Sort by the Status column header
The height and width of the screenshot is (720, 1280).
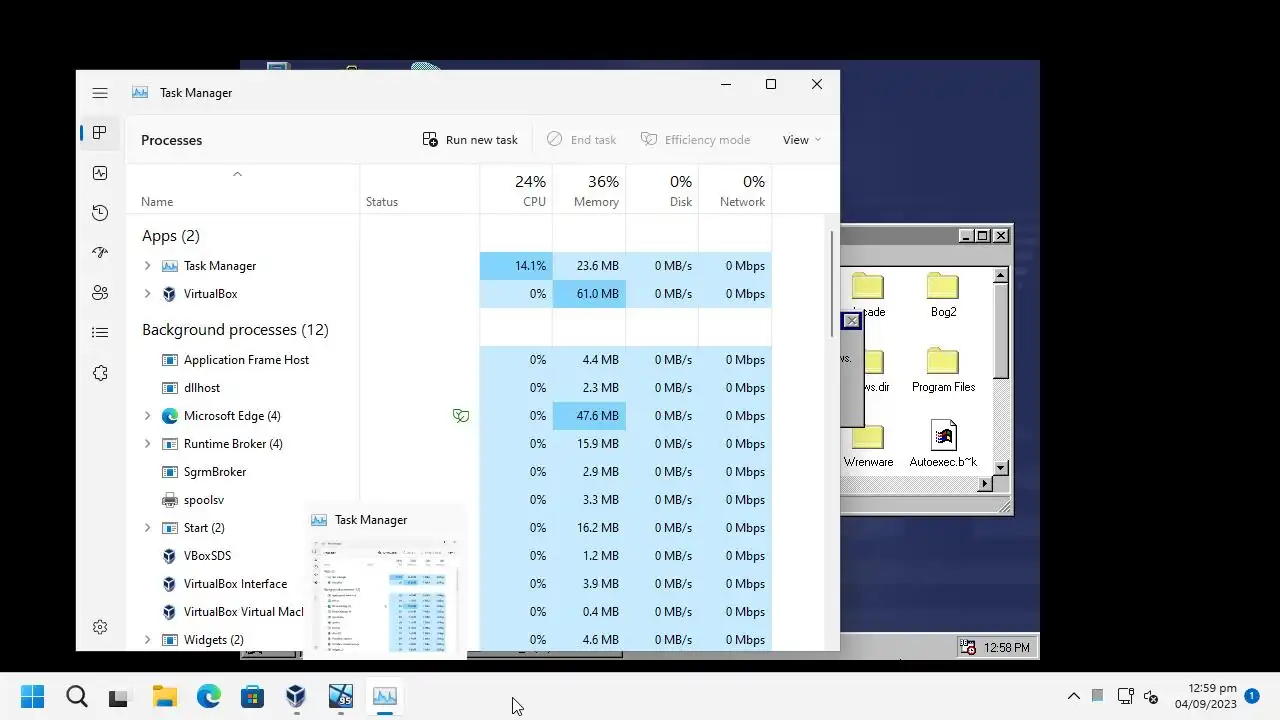pos(420,190)
